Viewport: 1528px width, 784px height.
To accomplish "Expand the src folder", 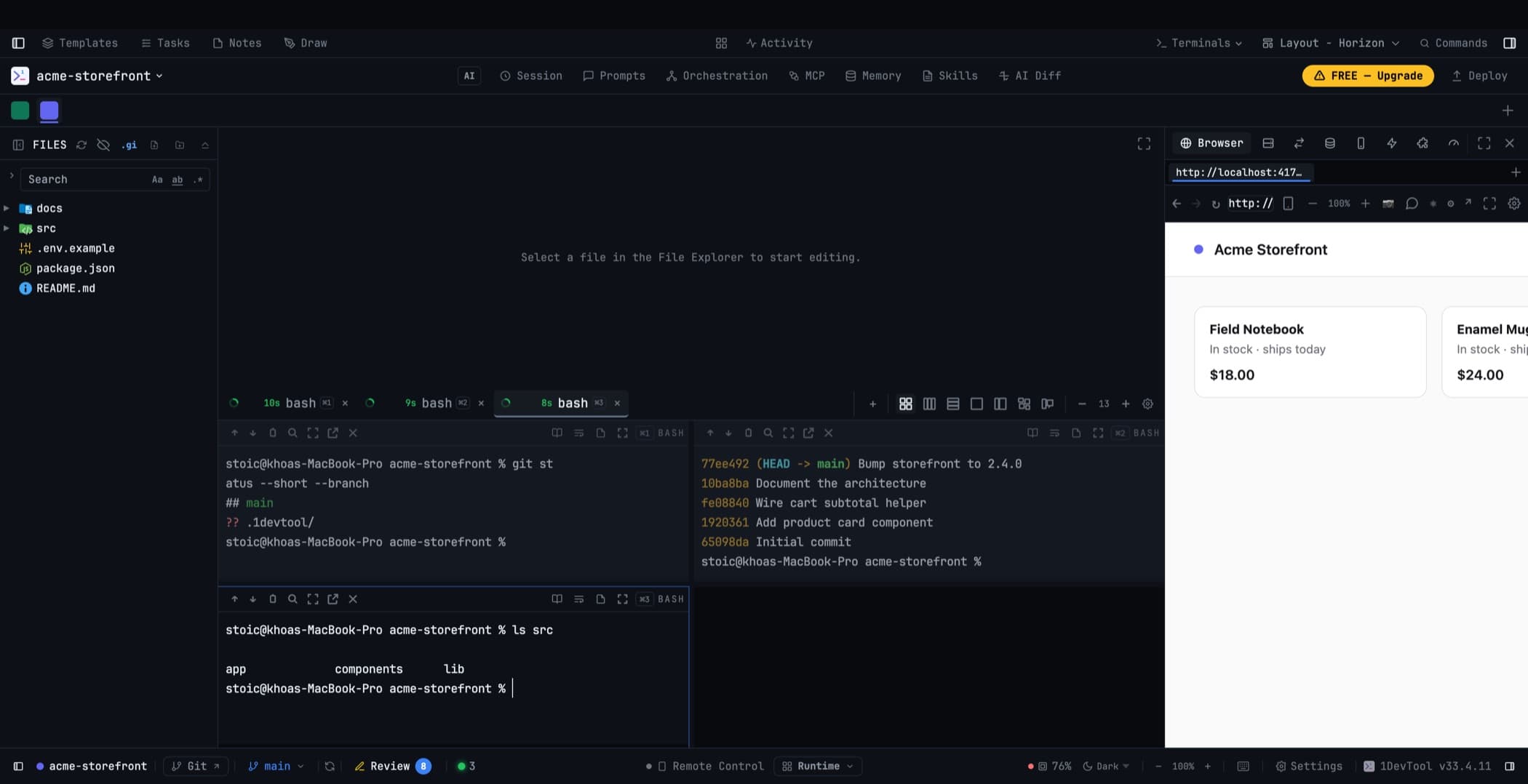I will click(x=7, y=228).
